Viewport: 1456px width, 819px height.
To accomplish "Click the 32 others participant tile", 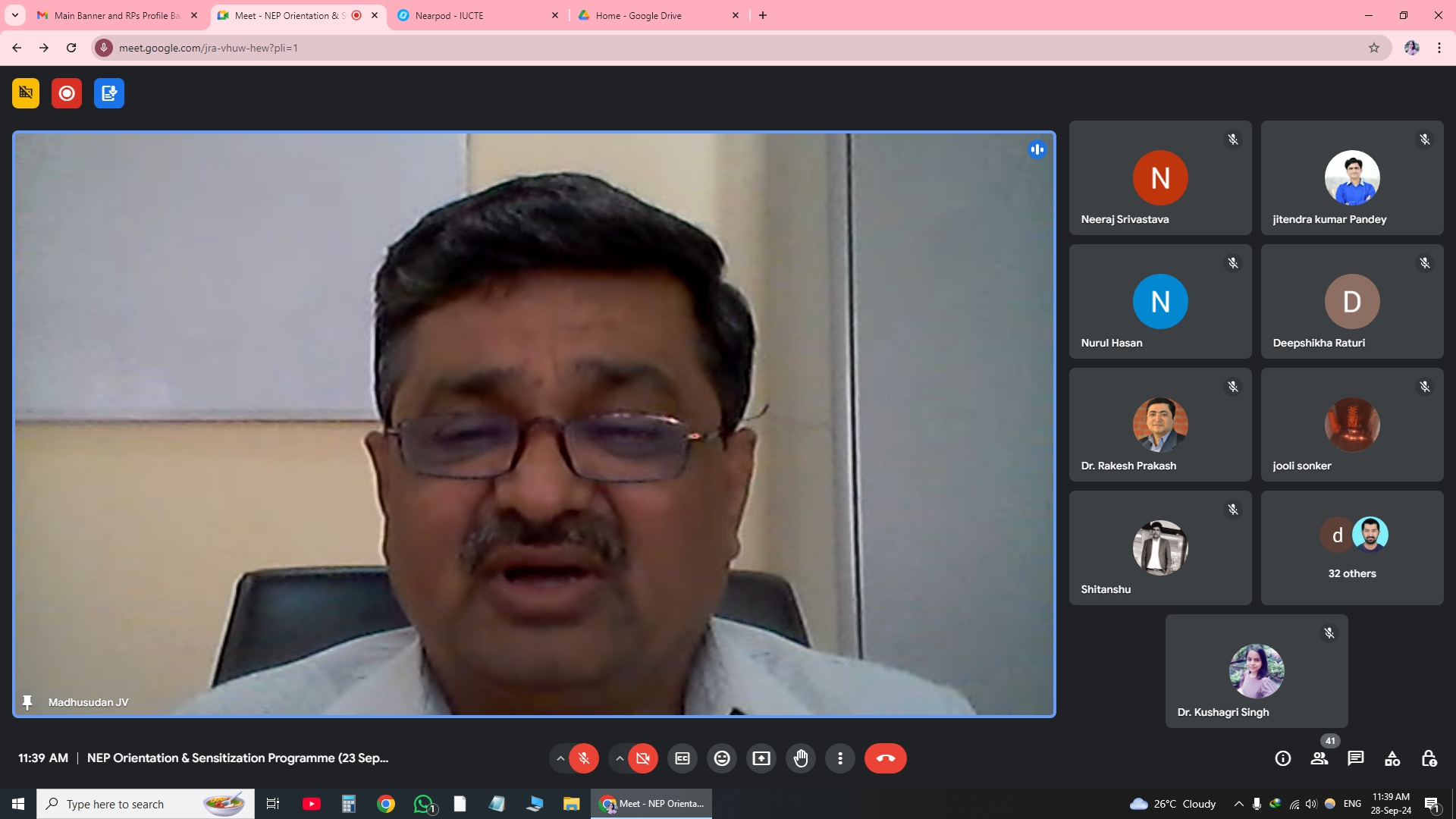I will pyautogui.click(x=1352, y=548).
